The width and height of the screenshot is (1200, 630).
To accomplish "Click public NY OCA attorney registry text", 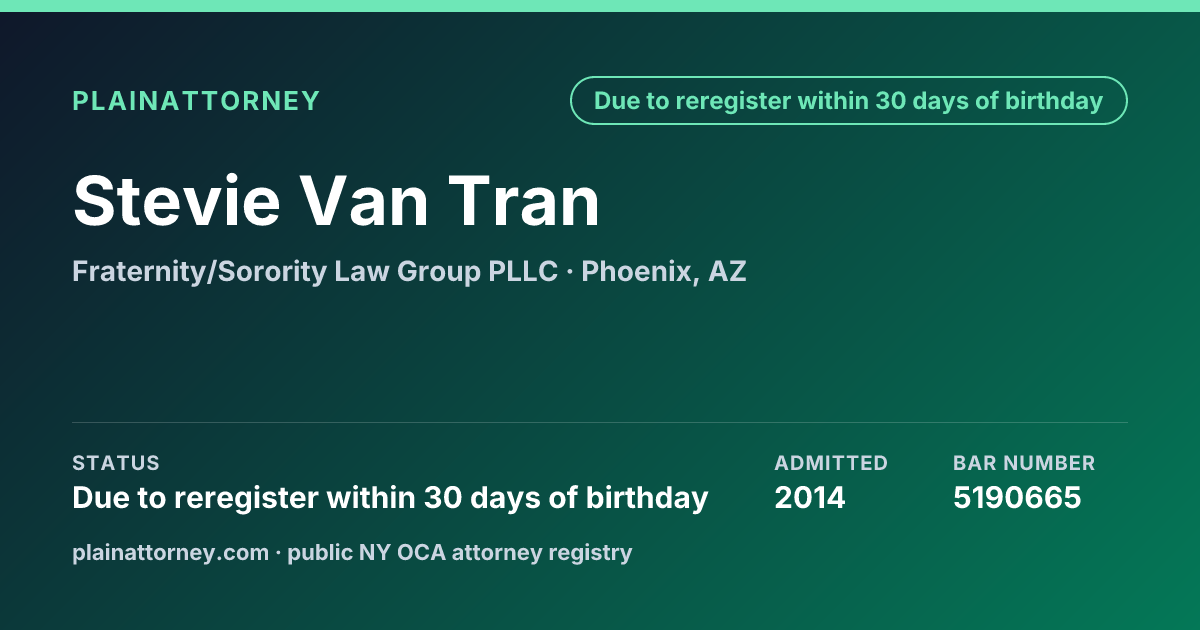I will 460,552.
